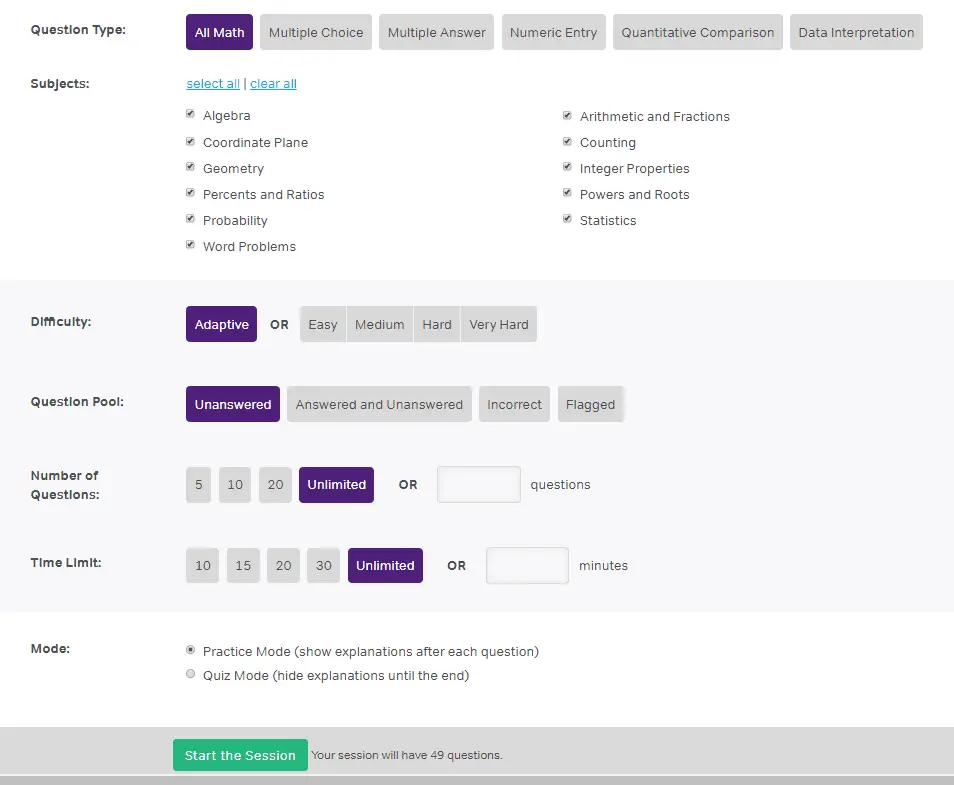Image resolution: width=954 pixels, height=785 pixels.
Task: Uncheck the Algebra subject checkbox
Action: pyautogui.click(x=190, y=114)
